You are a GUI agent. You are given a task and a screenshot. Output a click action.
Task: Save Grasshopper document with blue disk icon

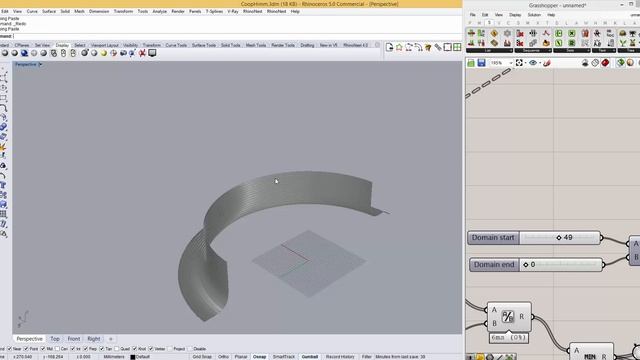coord(481,63)
